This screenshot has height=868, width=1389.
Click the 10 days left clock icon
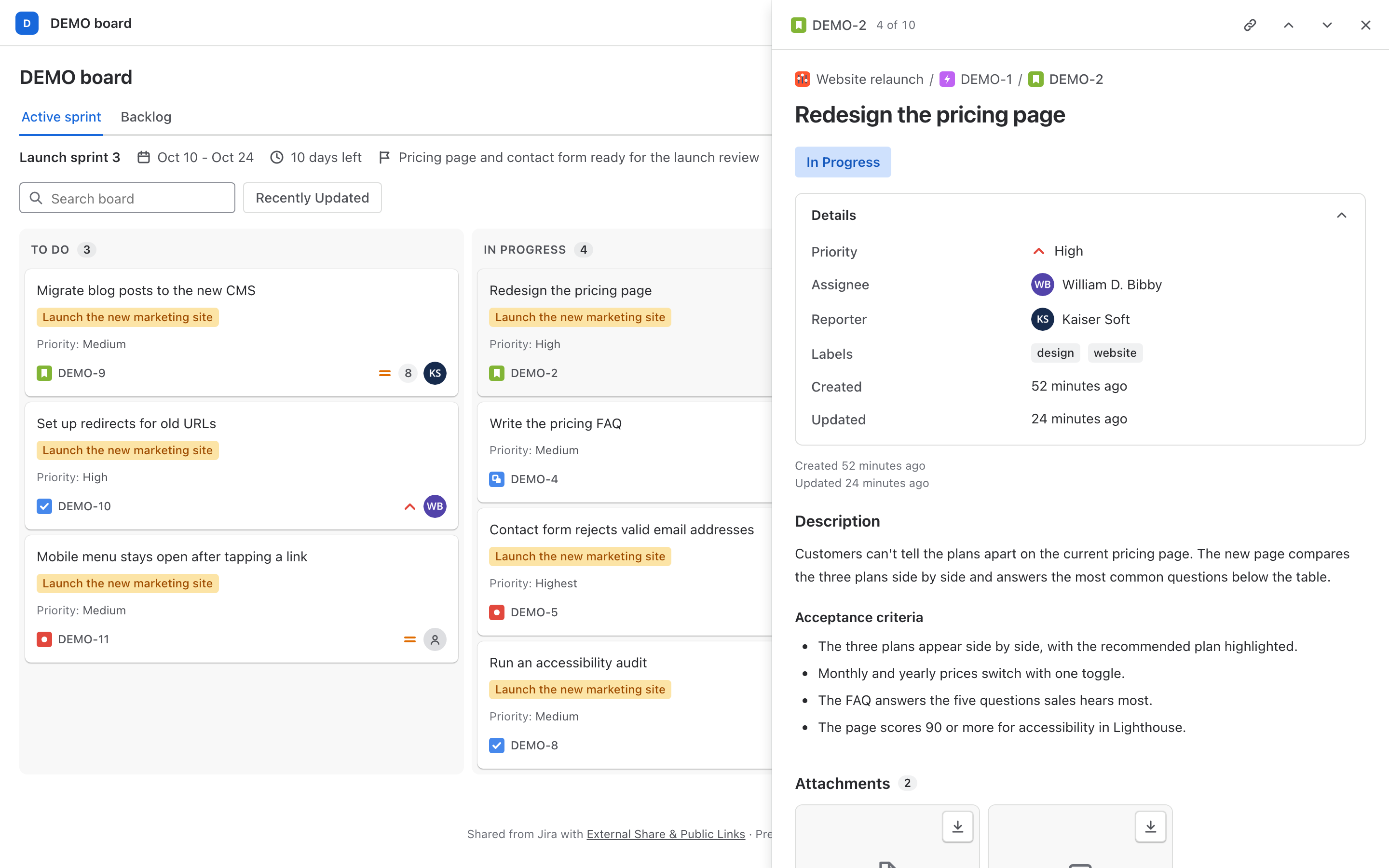(x=277, y=157)
